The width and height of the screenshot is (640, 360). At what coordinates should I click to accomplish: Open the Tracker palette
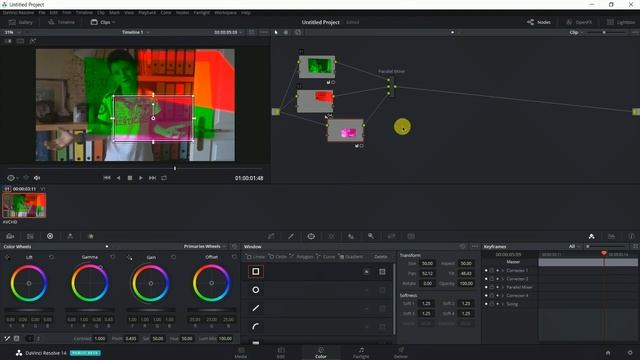click(x=331, y=236)
